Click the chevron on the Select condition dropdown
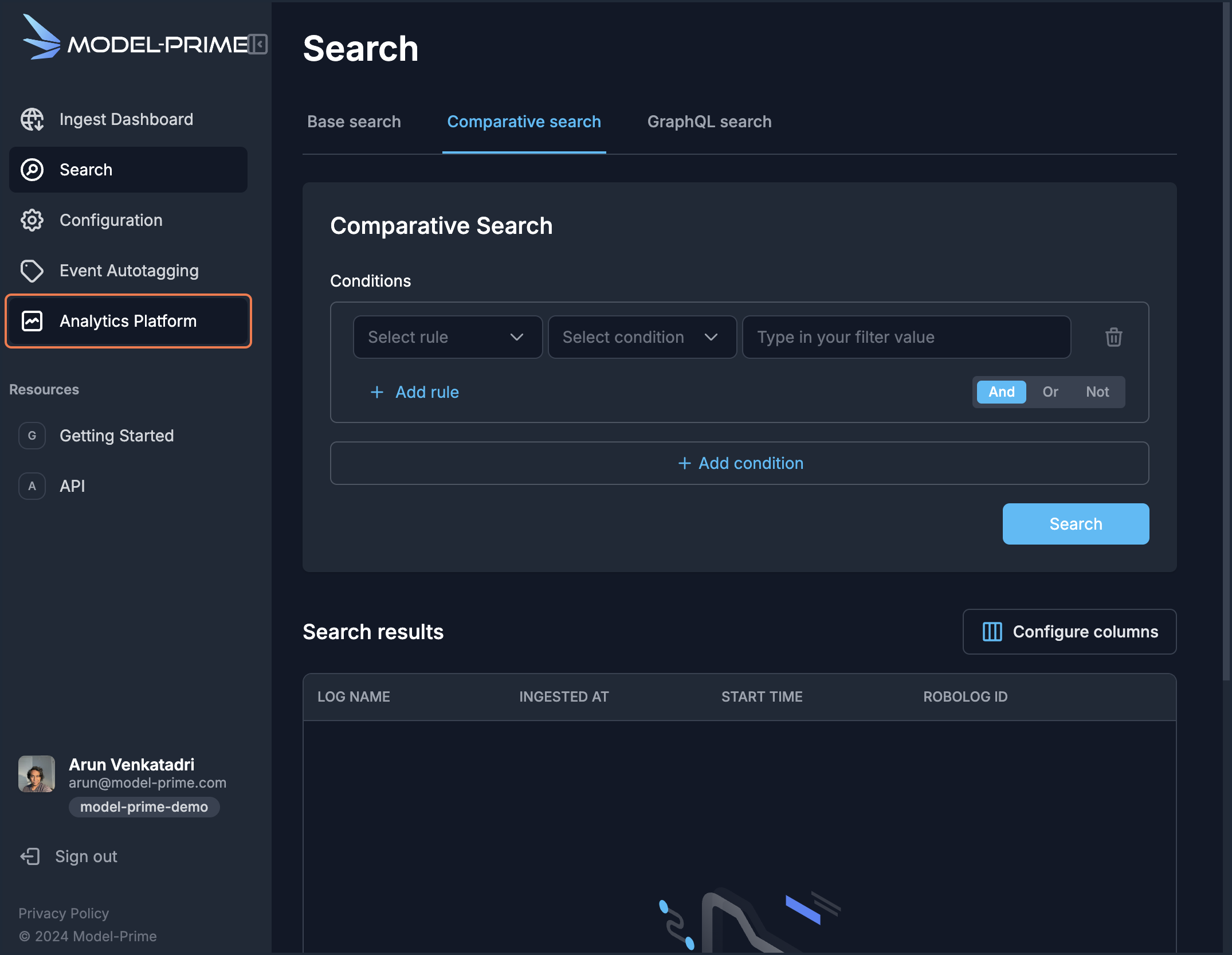1232x955 pixels. click(x=711, y=337)
